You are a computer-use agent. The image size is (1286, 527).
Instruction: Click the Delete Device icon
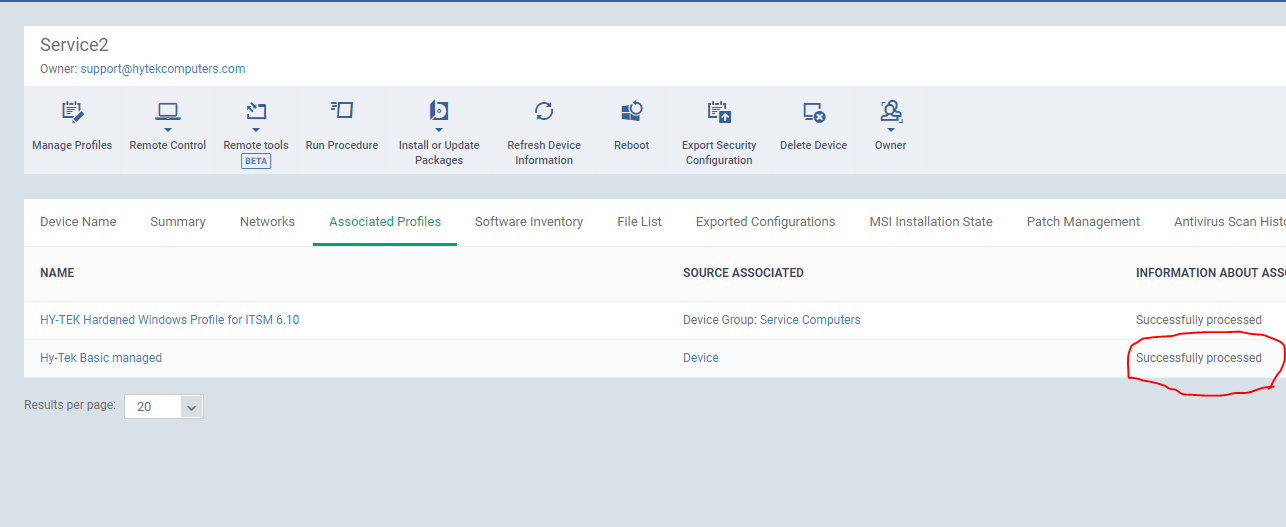(814, 112)
